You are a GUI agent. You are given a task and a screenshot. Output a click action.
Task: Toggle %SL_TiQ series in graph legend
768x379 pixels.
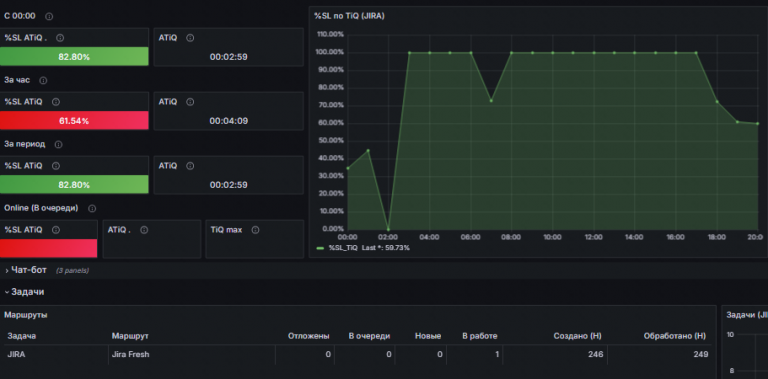344,248
